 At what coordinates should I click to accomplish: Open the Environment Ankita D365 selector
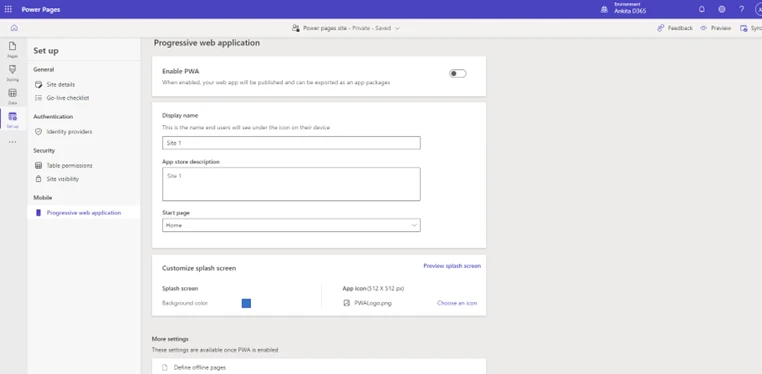630,9
